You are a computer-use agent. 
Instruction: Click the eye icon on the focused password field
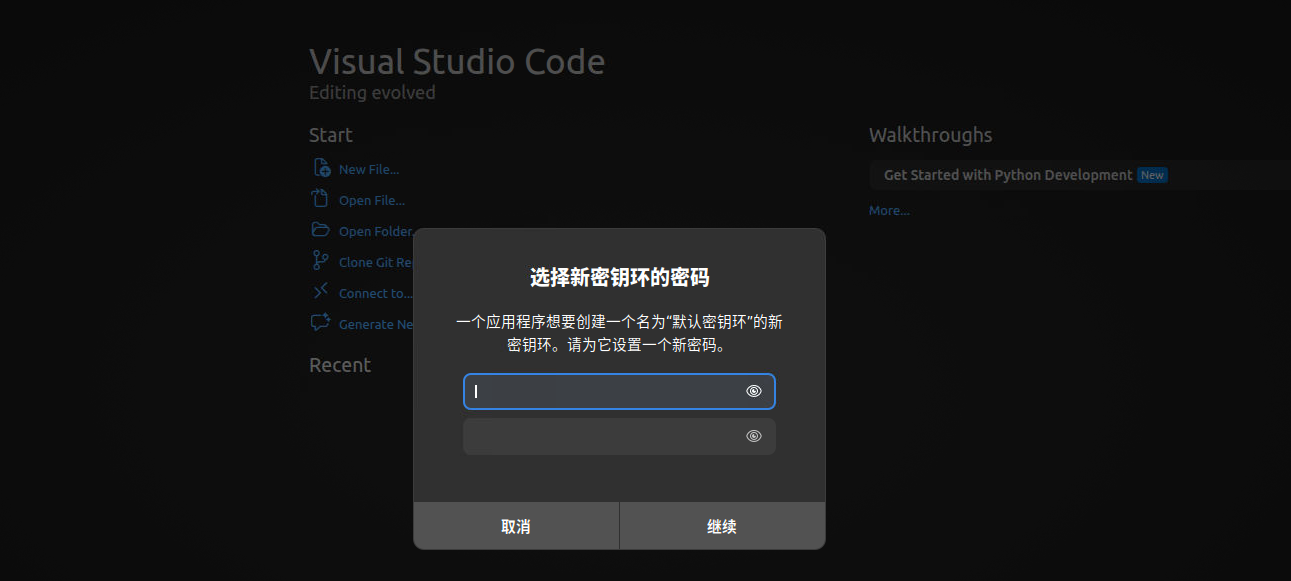tap(753, 391)
